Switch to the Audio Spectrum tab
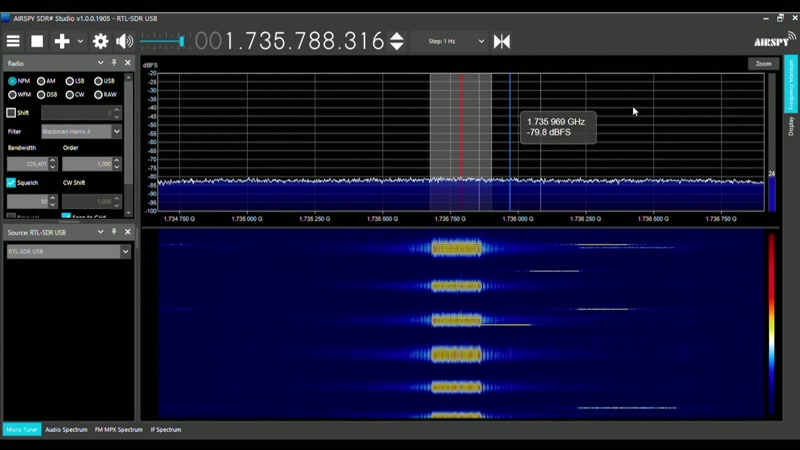 [66, 430]
